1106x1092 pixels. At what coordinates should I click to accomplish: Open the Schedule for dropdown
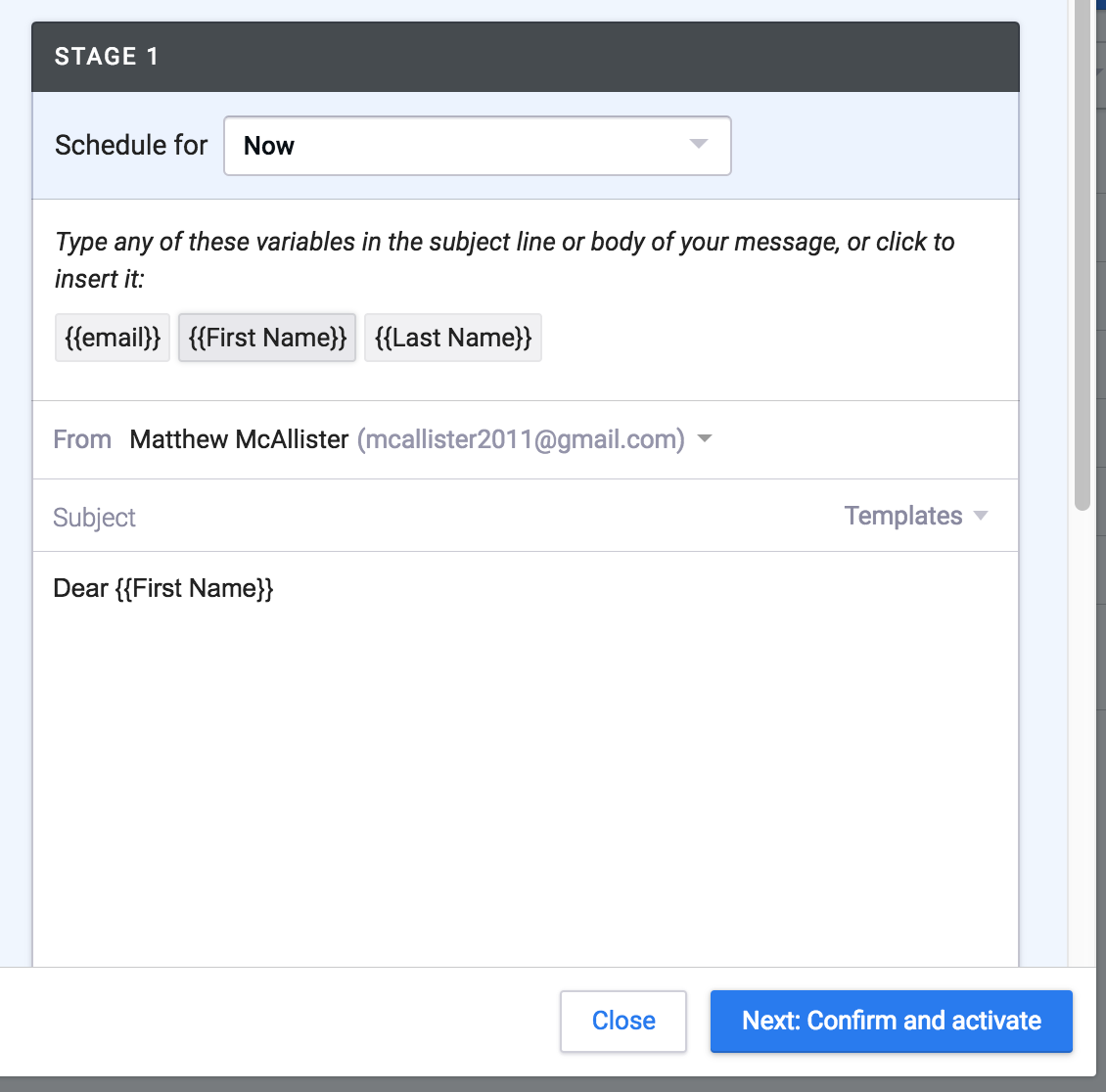click(x=477, y=145)
